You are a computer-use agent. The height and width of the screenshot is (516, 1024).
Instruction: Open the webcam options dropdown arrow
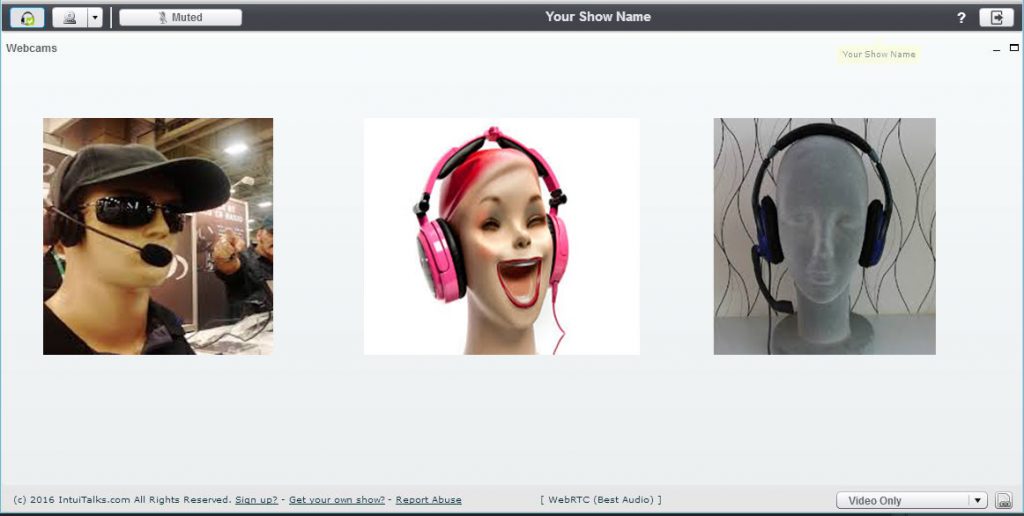[95, 18]
